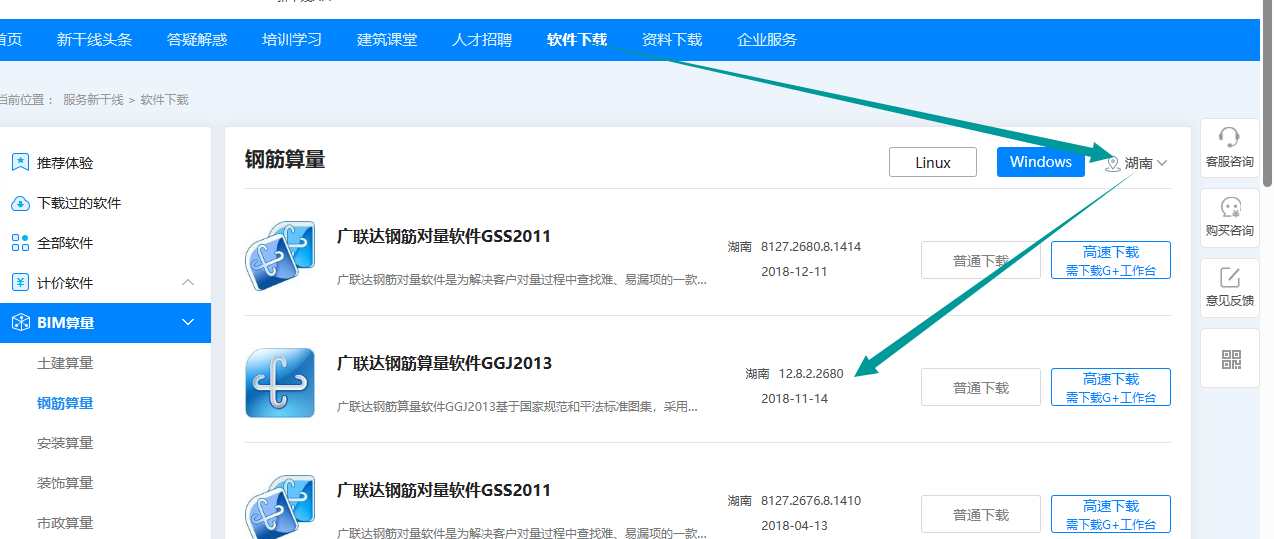This screenshot has width=1274, height=539.
Task: Open the 资料下载 nav tab
Action: (672, 40)
